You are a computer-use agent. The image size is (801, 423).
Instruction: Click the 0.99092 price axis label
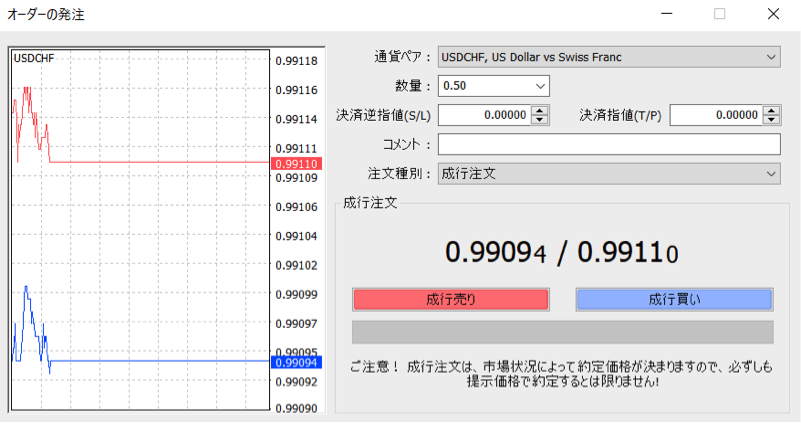tap(296, 382)
